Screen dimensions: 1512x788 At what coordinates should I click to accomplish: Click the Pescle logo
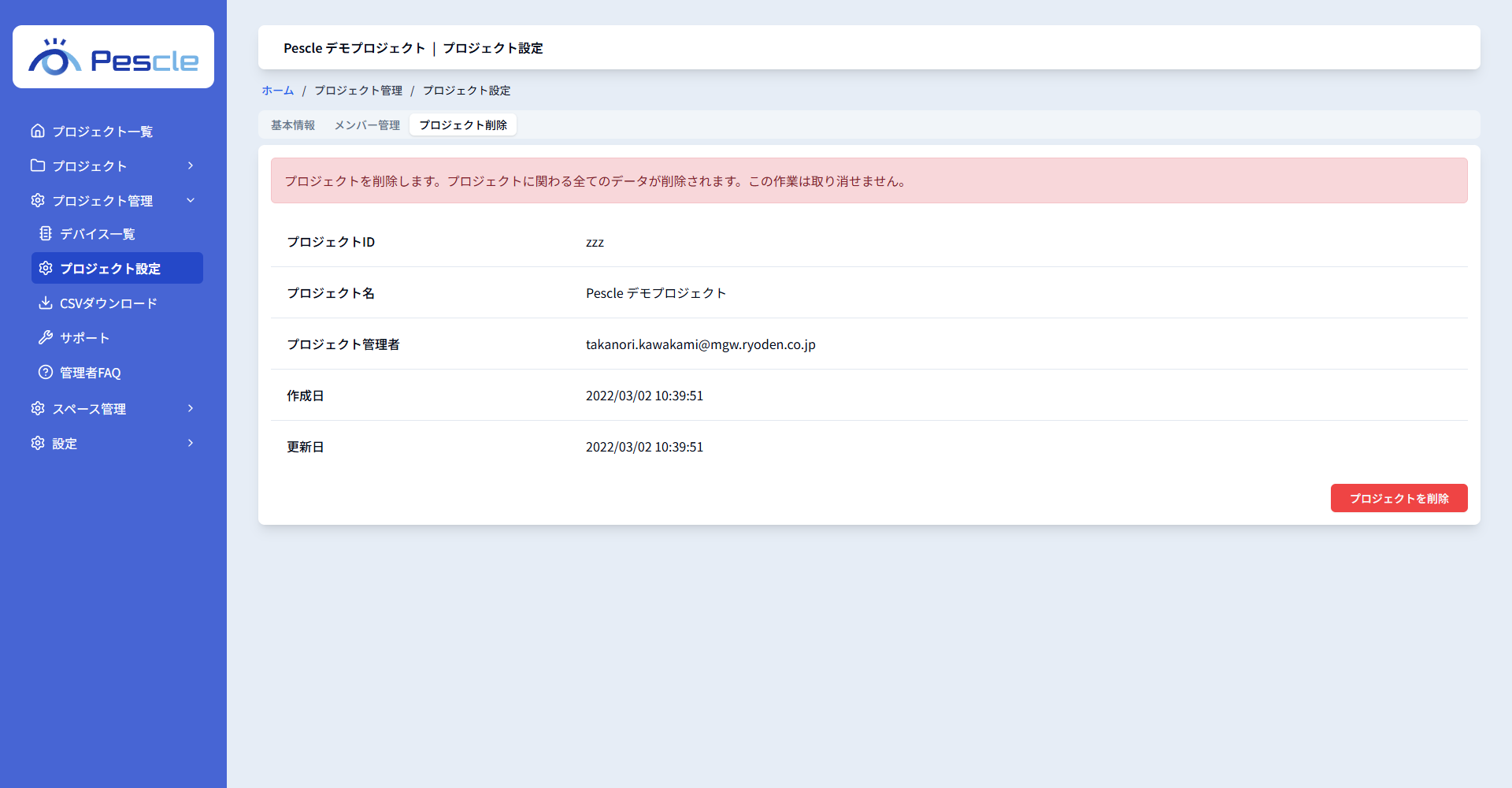[113, 57]
